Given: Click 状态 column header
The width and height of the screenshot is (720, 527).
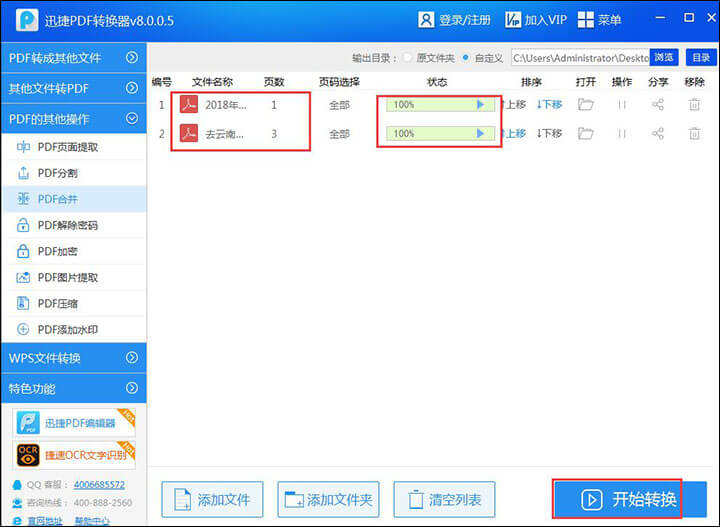Looking at the screenshot, I should [x=437, y=82].
